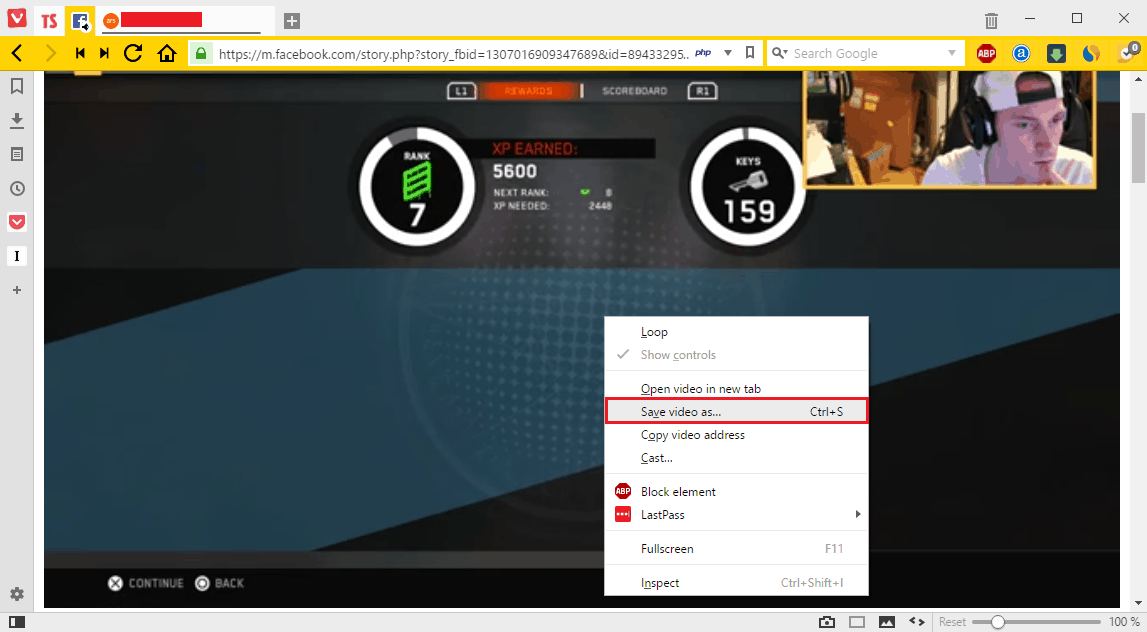Viewport: 1147px width, 632px height.
Task: Choose Fullscreen from the context menu
Action: [x=737, y=549]
